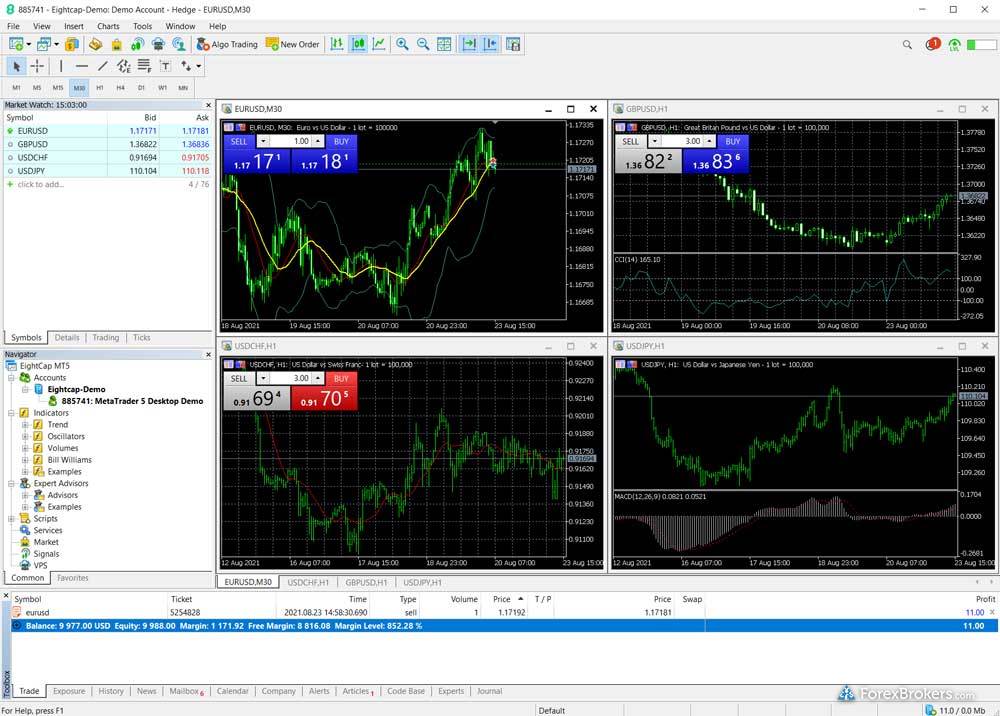Switch chart to line chart type
This screenshot has height=716, width=1000.
click(379, 44)
